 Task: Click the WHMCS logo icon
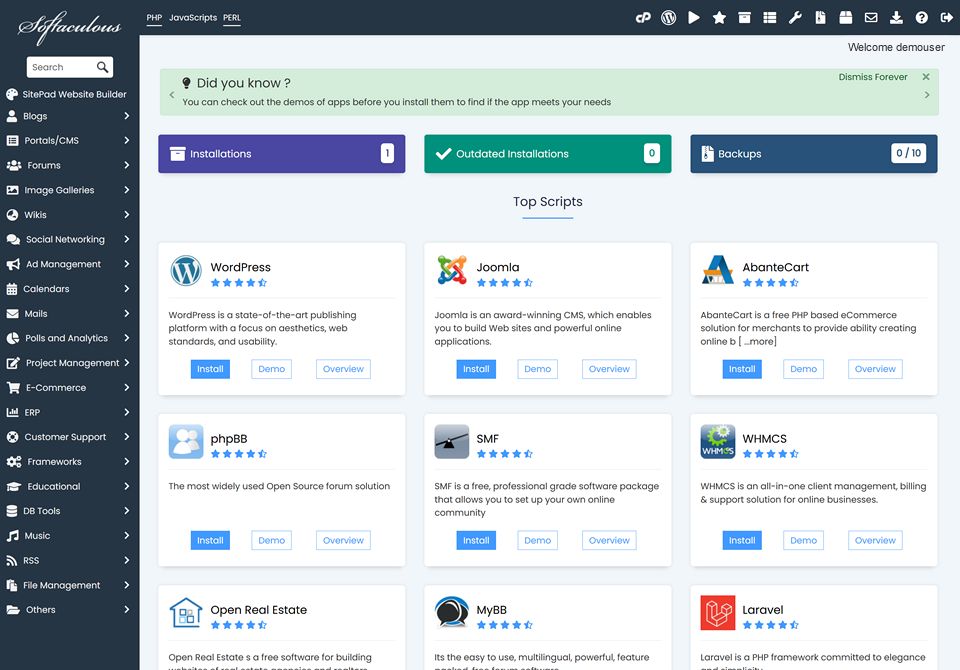718,442
